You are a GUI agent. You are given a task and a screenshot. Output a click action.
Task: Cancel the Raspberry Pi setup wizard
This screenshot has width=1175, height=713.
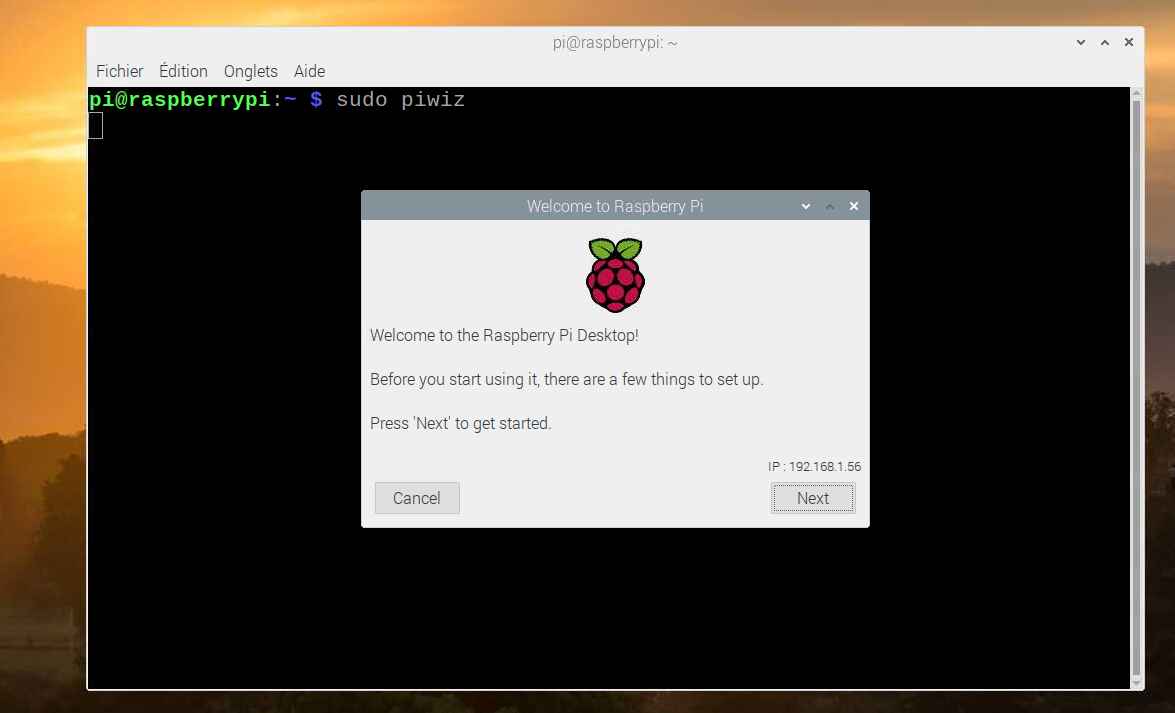(417, 498)
